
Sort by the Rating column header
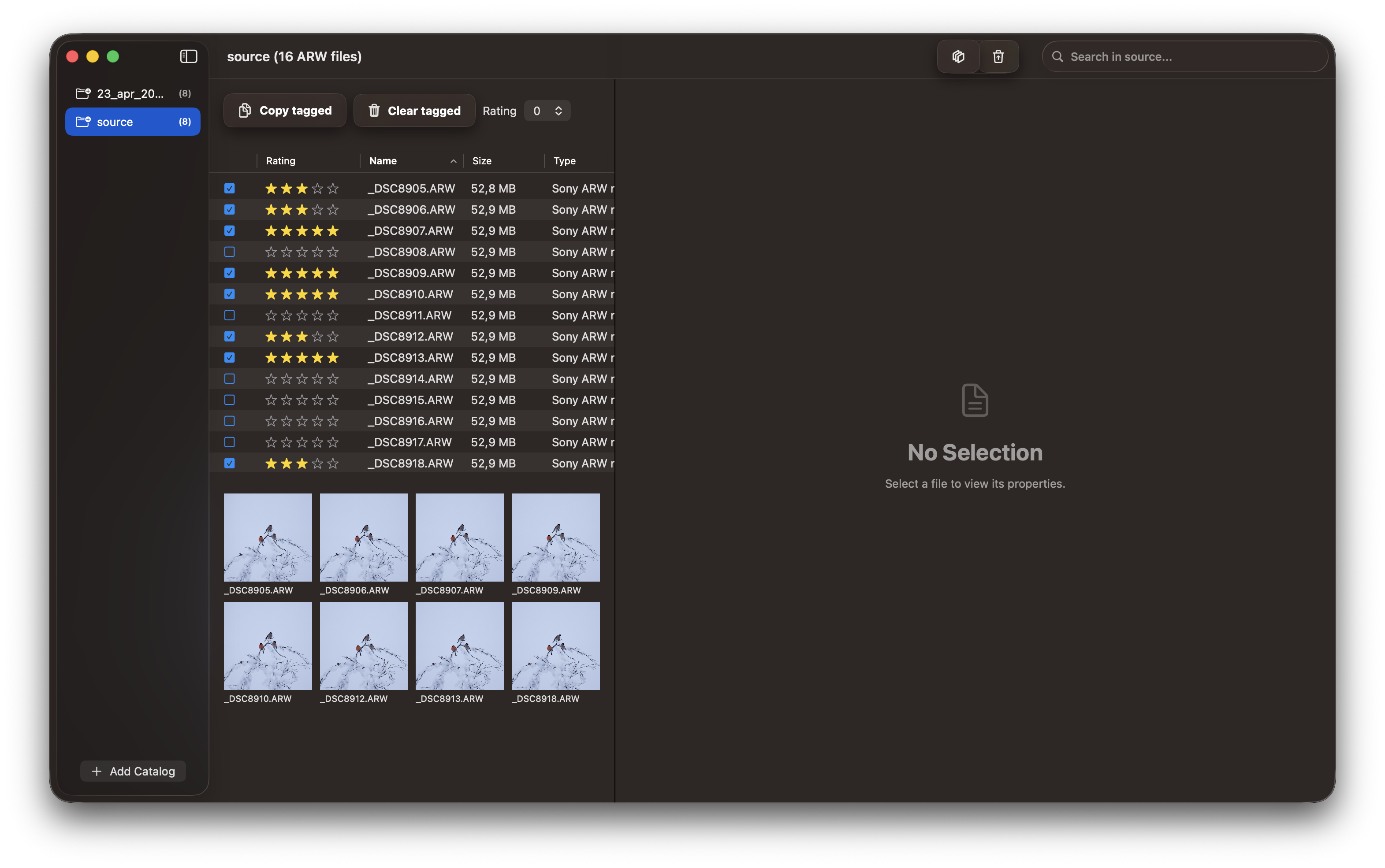tap(281, 161)
